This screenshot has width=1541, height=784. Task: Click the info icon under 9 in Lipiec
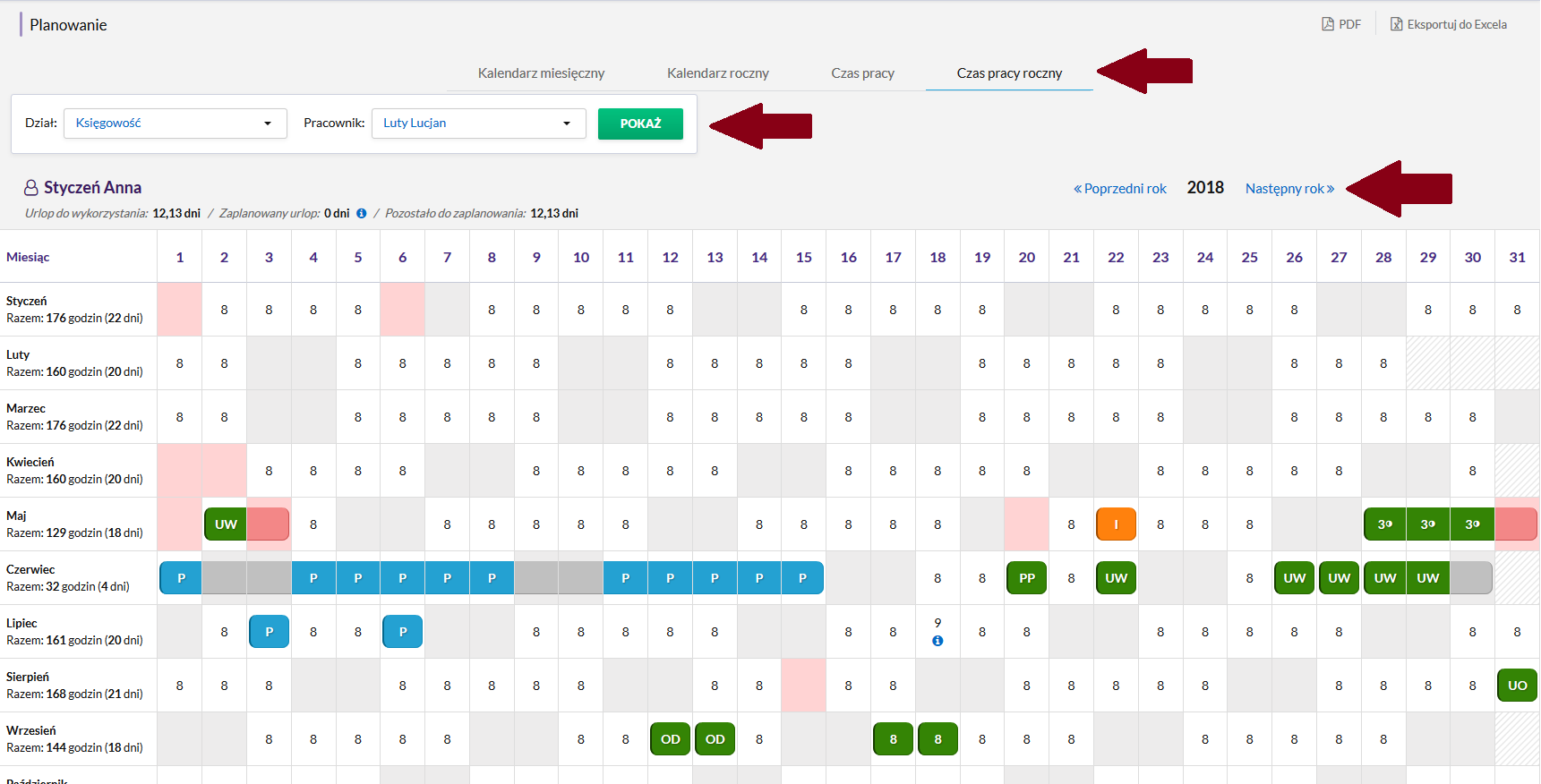click(x=937, y=641)
